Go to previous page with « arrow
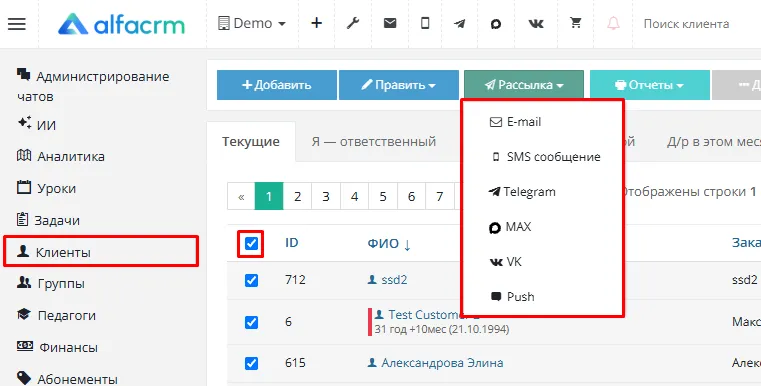761x386 pixels. (x=241, y=196)
